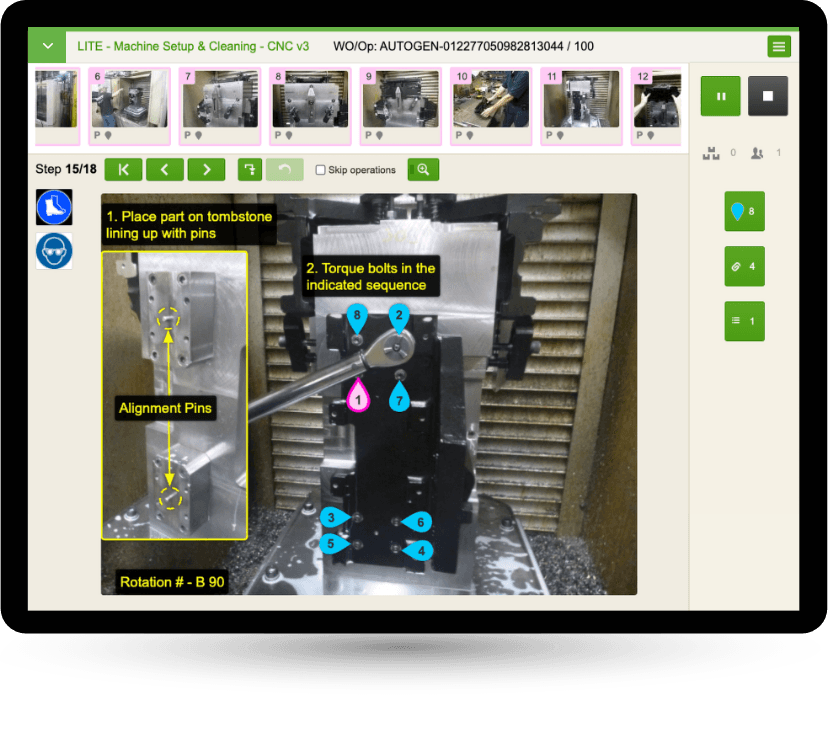Select the annotation magnifier zoom icon
This screenshot has width=828, height=735.
click(422, 169)
